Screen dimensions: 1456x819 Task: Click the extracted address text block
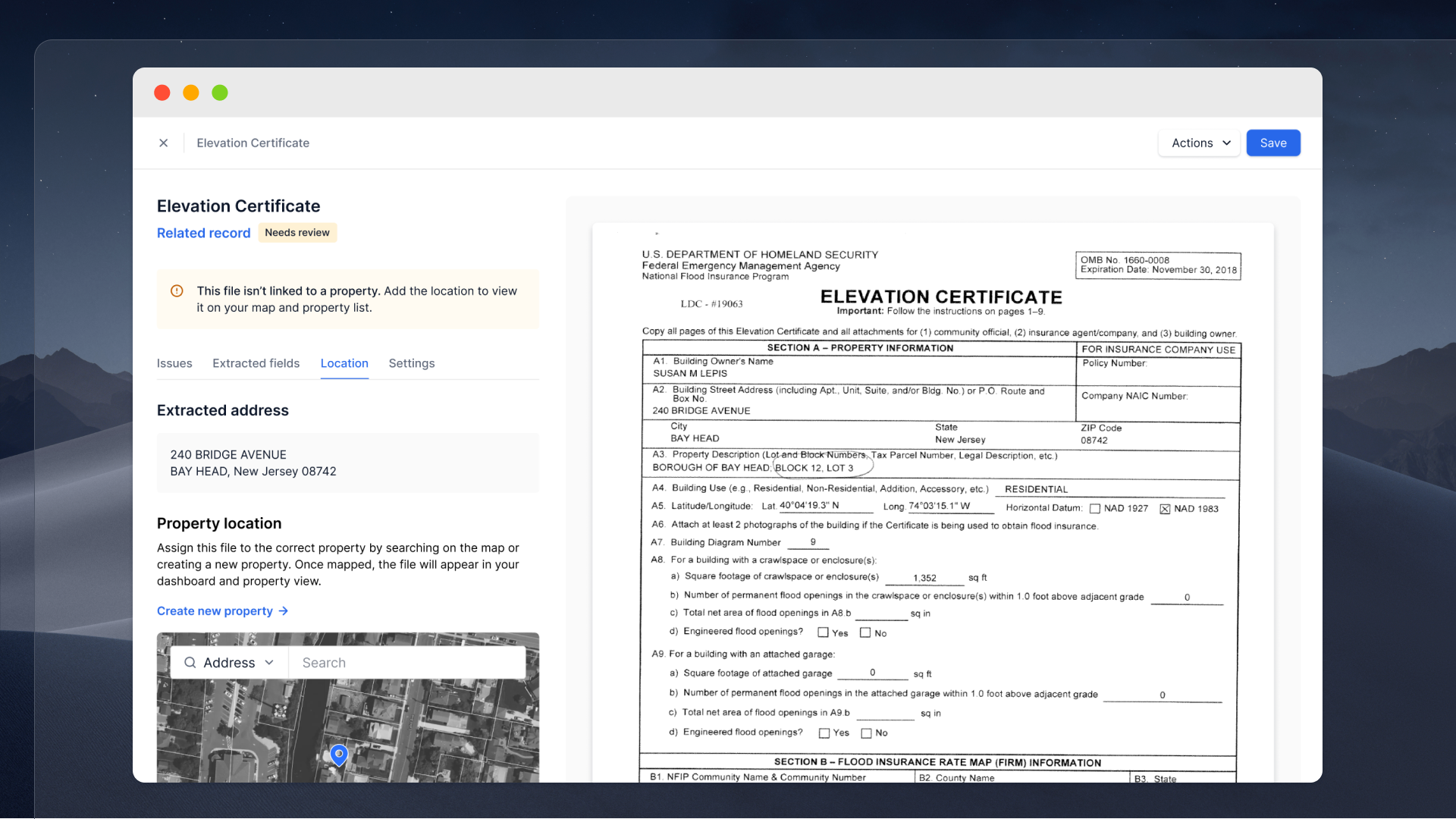(347, 463)
